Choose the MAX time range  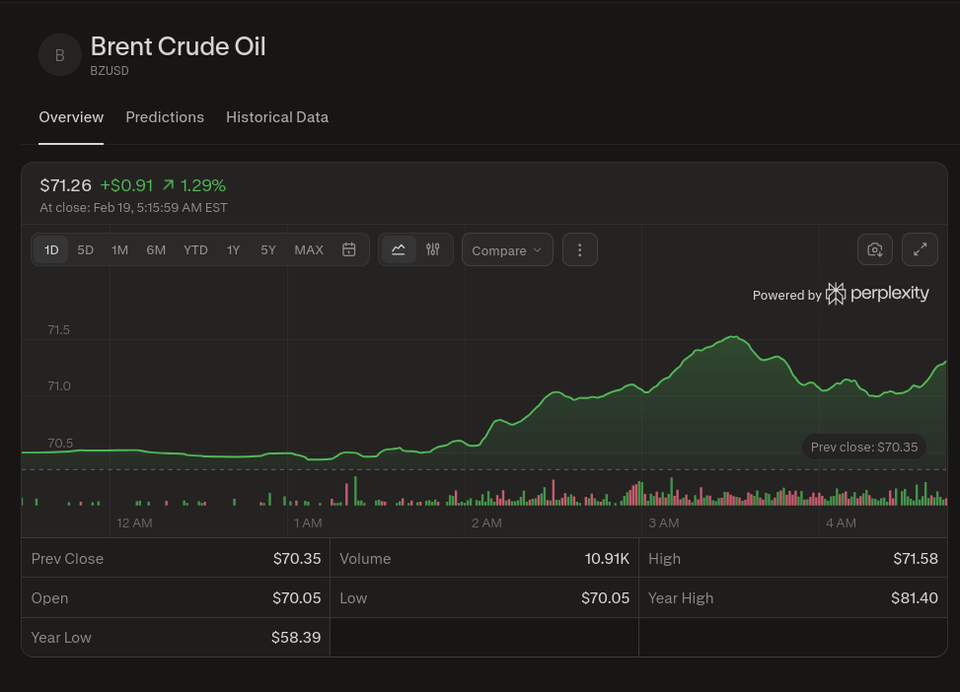pyautogui.click(x=309, y=250)
